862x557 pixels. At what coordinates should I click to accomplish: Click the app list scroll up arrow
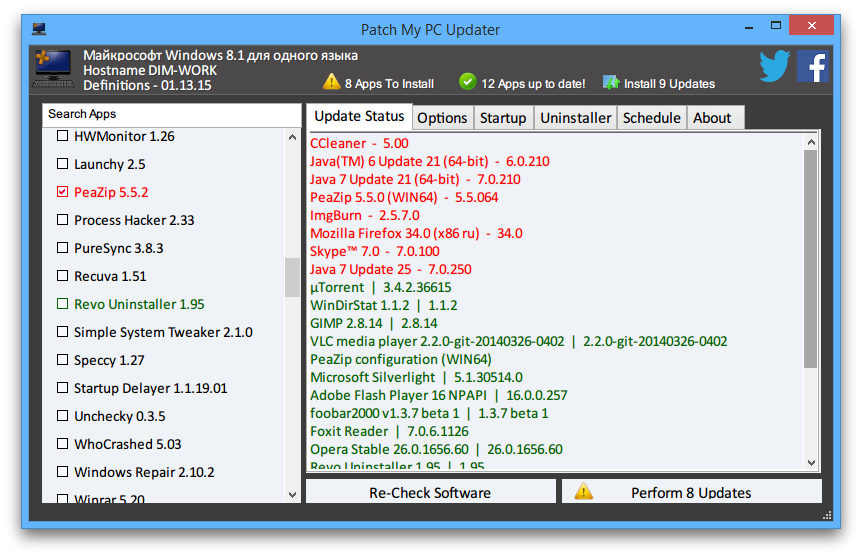pos(292,137)
